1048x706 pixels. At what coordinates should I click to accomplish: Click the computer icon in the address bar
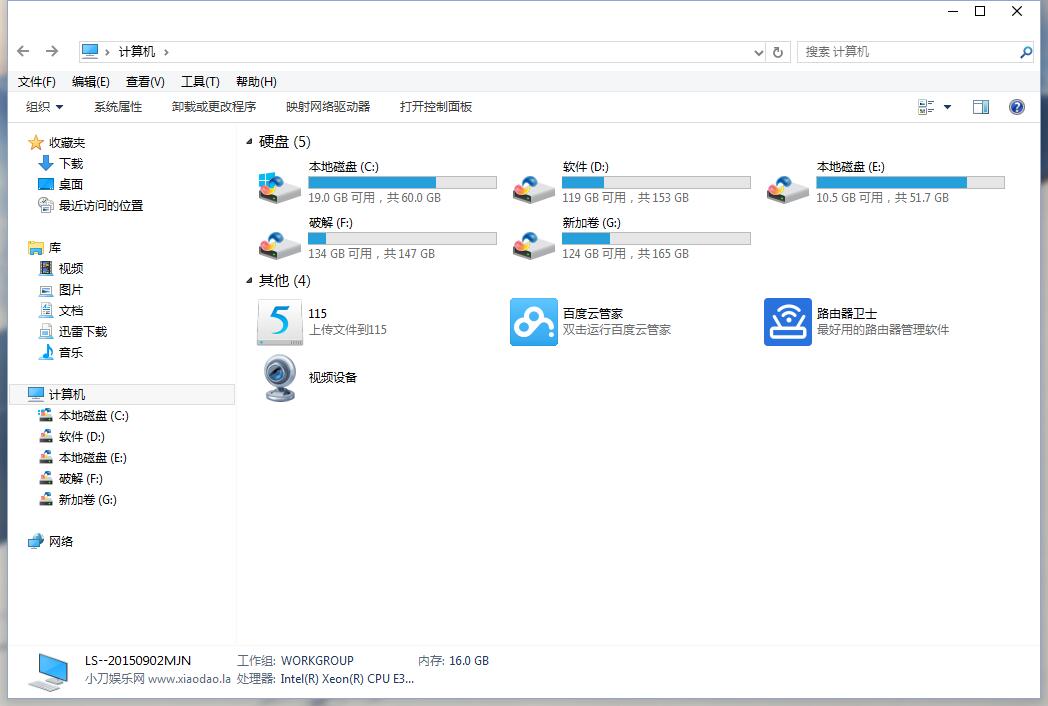90,51
